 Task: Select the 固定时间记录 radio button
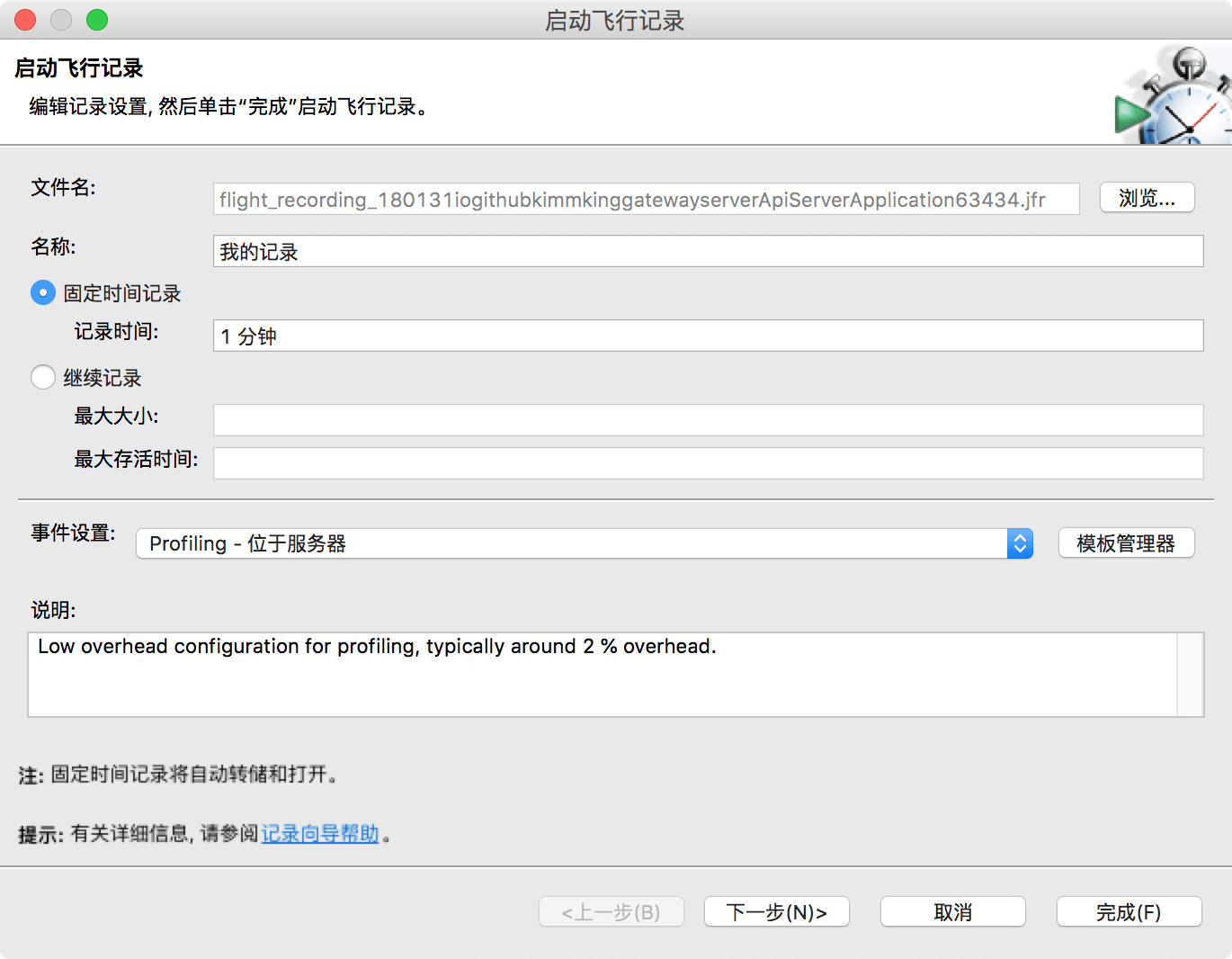[43, 293]
